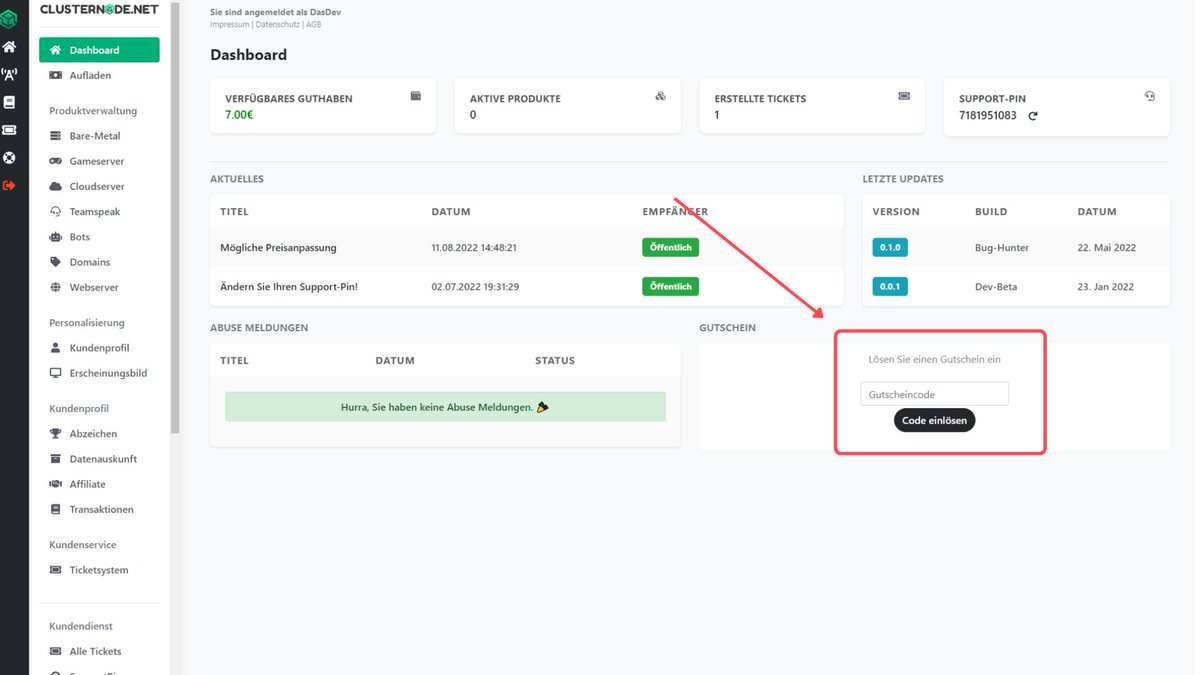
Task: Click the no Abuse Meldungen green notice
Action: click(445, 407)
